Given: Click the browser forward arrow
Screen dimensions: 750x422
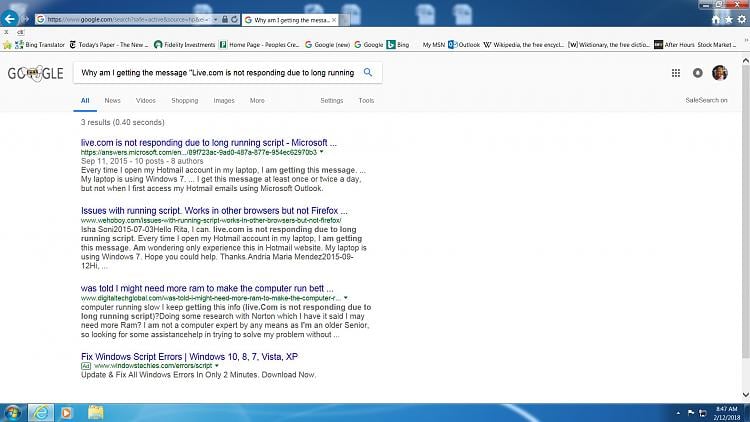Looking at the screenshot, I should 26,19.
